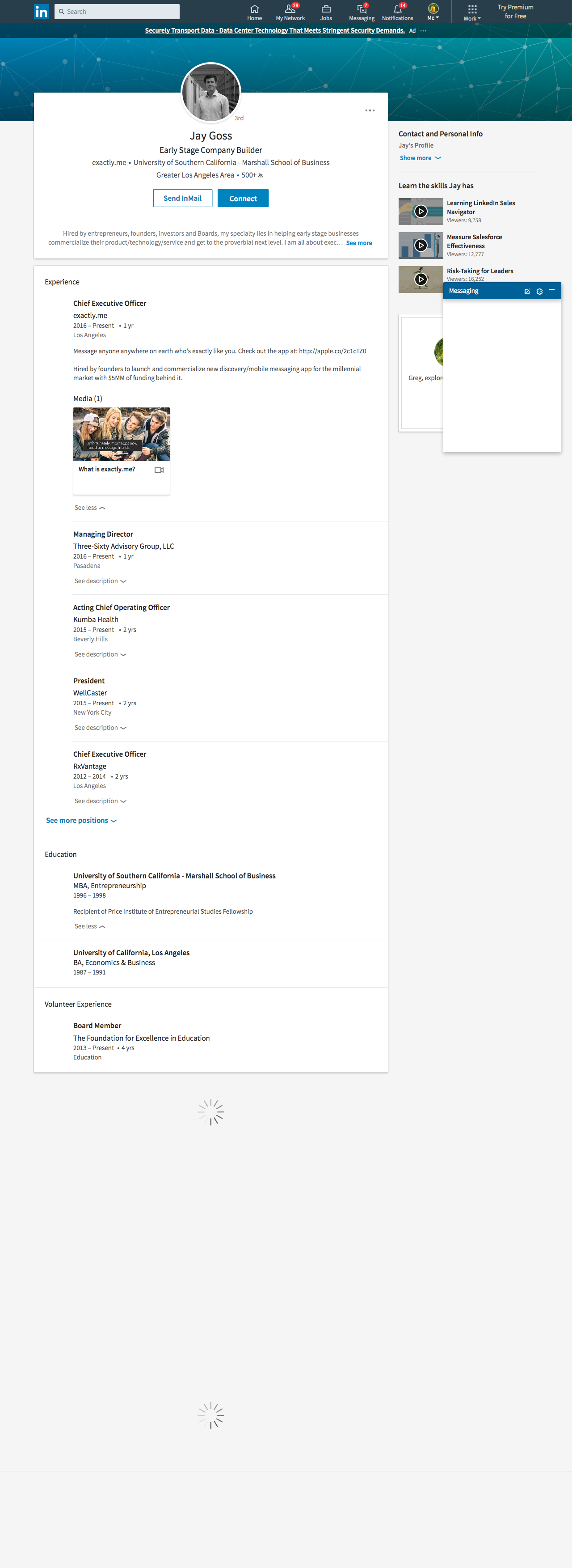Open messaging settings gear icon
Viewport: 572px width, 1568px height.
click(539, 292)
